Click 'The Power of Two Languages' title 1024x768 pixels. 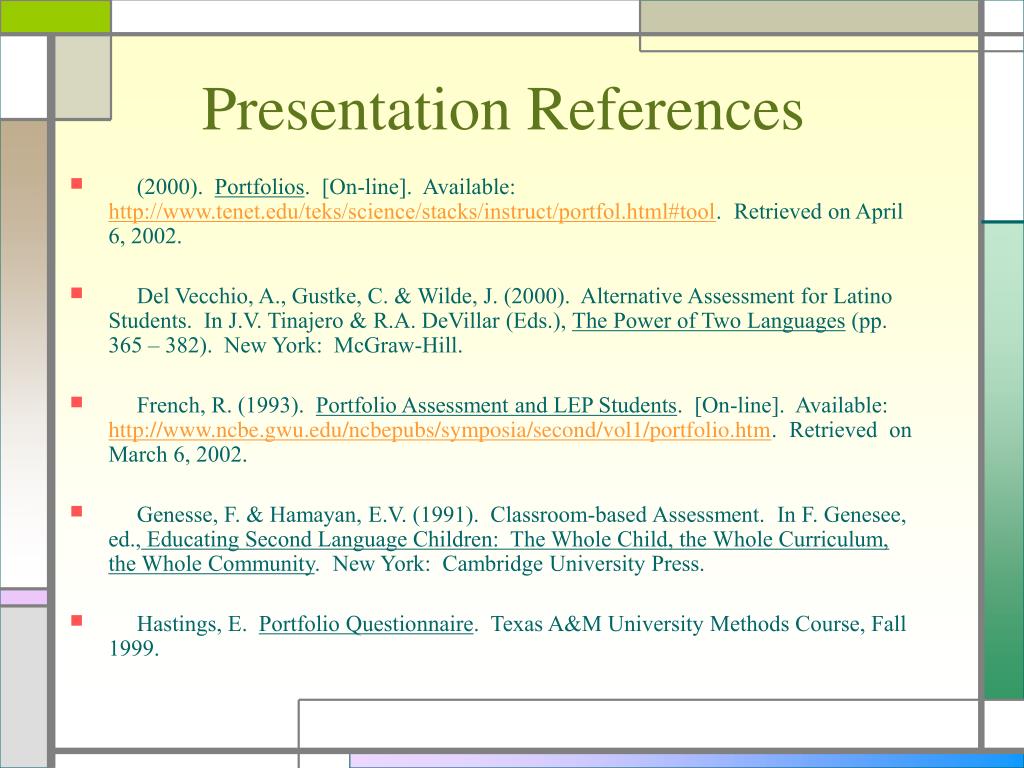(709, 321)
